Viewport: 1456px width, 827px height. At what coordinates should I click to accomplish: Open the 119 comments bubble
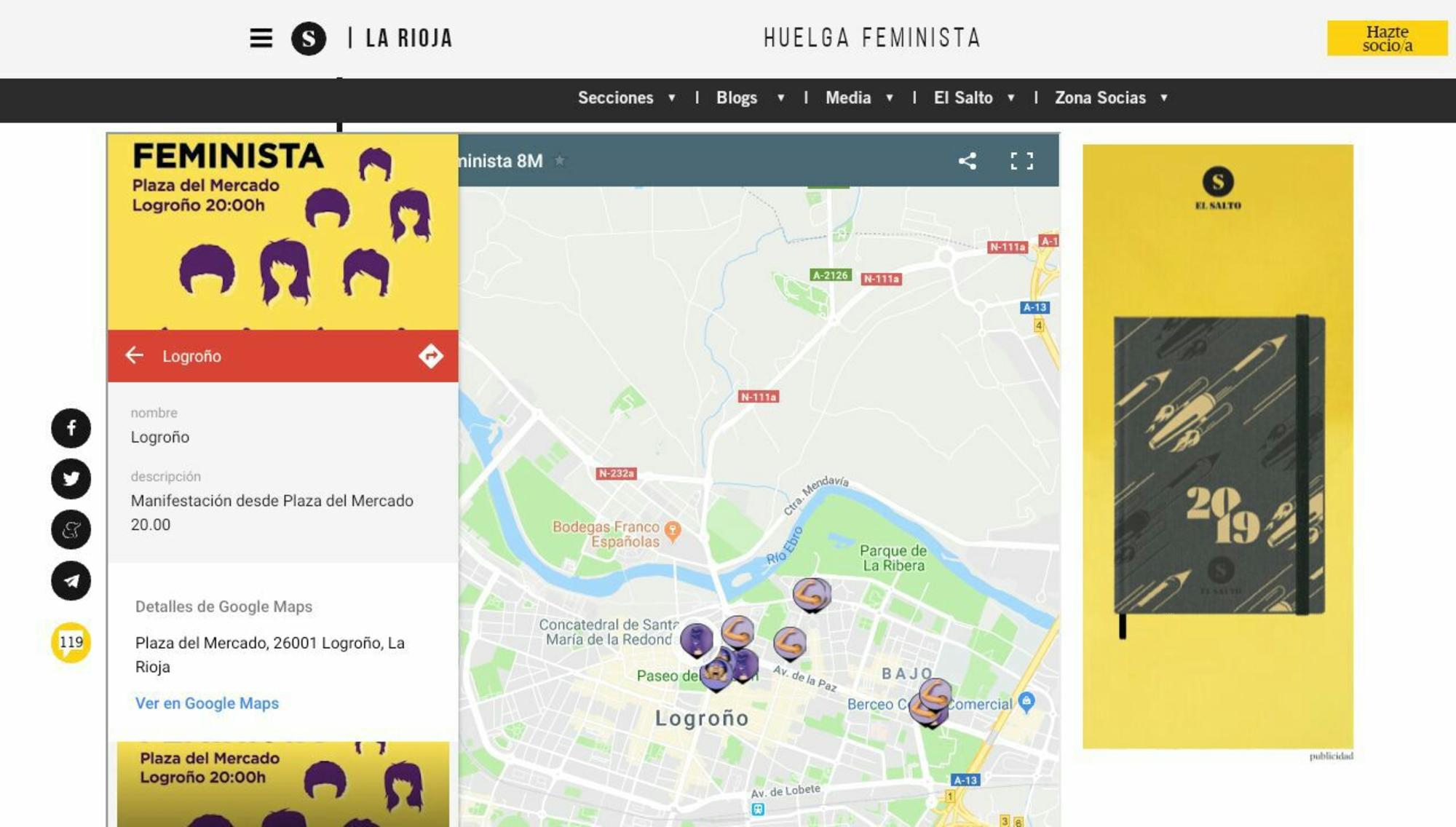click(71, 642)
